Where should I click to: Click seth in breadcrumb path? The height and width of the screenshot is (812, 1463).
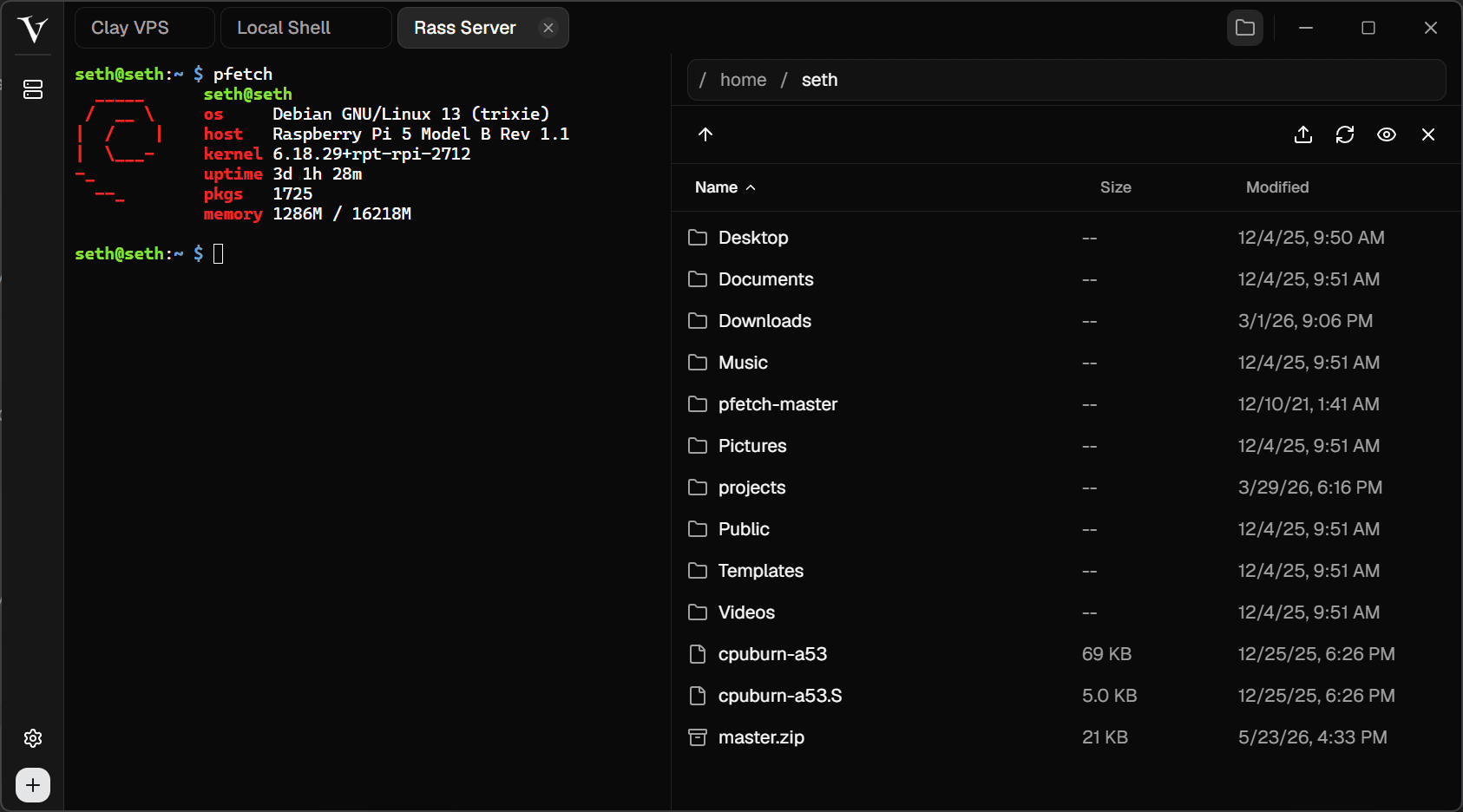pos(820,80)
